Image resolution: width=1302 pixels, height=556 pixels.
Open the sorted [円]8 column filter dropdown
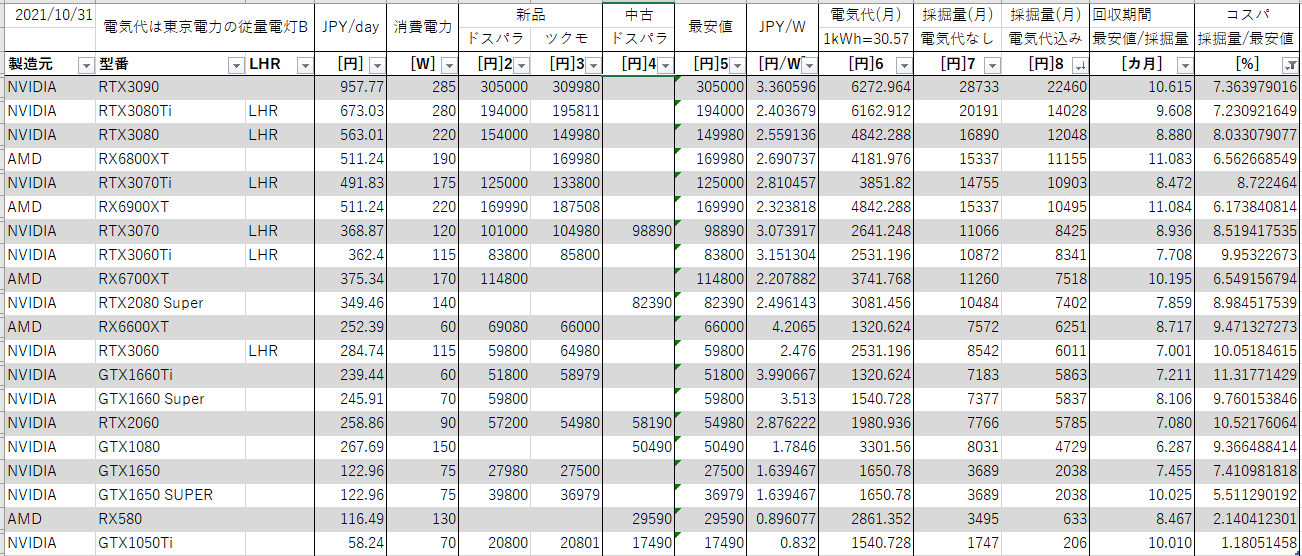point(1079,64)
